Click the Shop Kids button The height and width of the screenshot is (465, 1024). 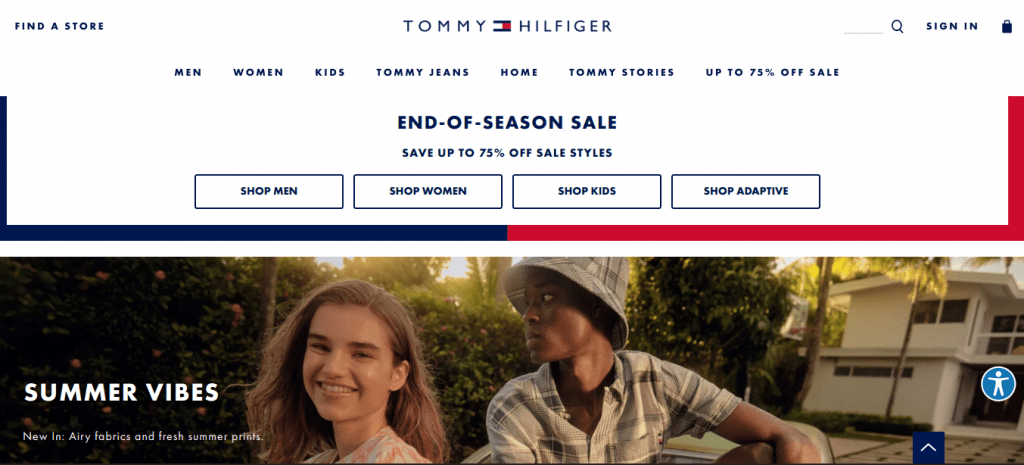click(x=586, y=191)
